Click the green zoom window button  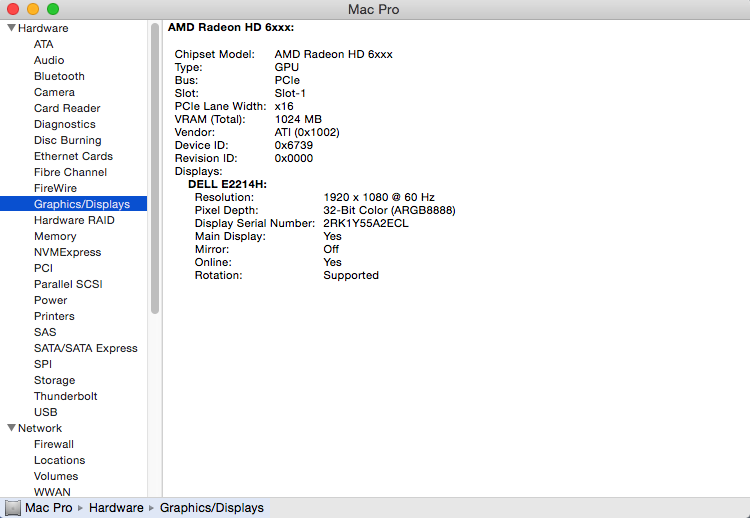click(x=53, y=9)
